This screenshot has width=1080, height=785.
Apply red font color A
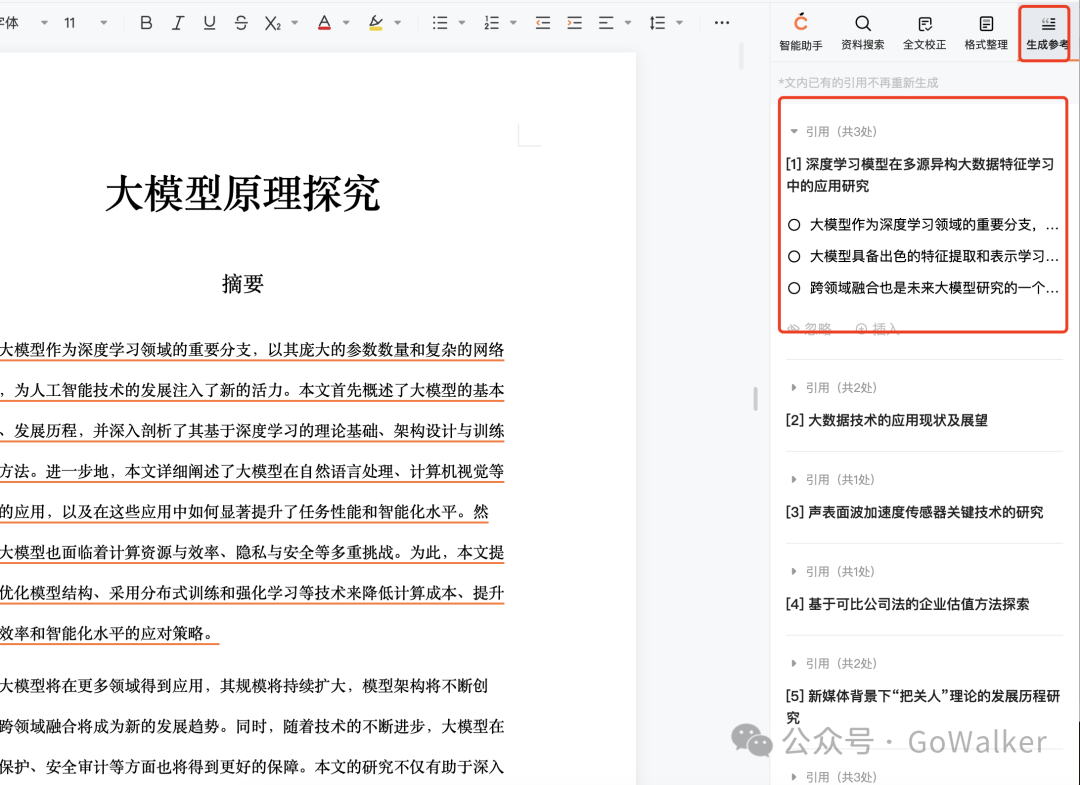(x=324, y=23)
